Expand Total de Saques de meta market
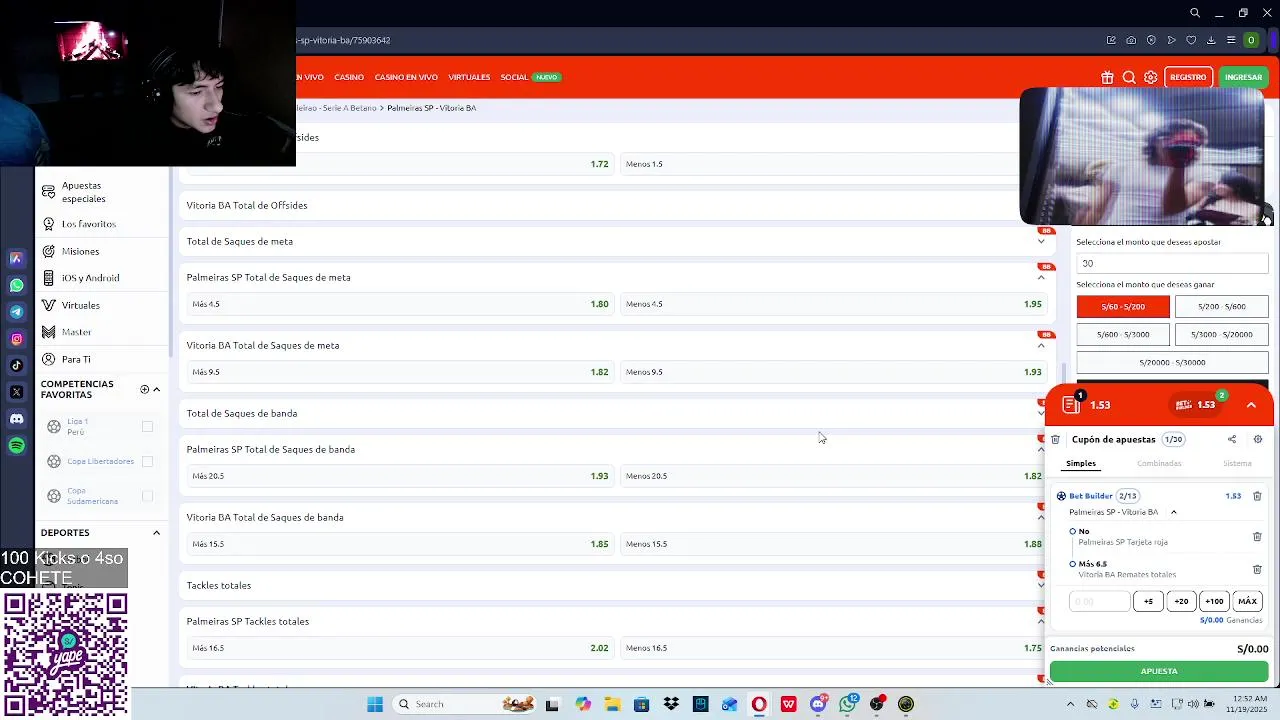1280x720 pixels. pyautogui.click(x=1041, y=241)
